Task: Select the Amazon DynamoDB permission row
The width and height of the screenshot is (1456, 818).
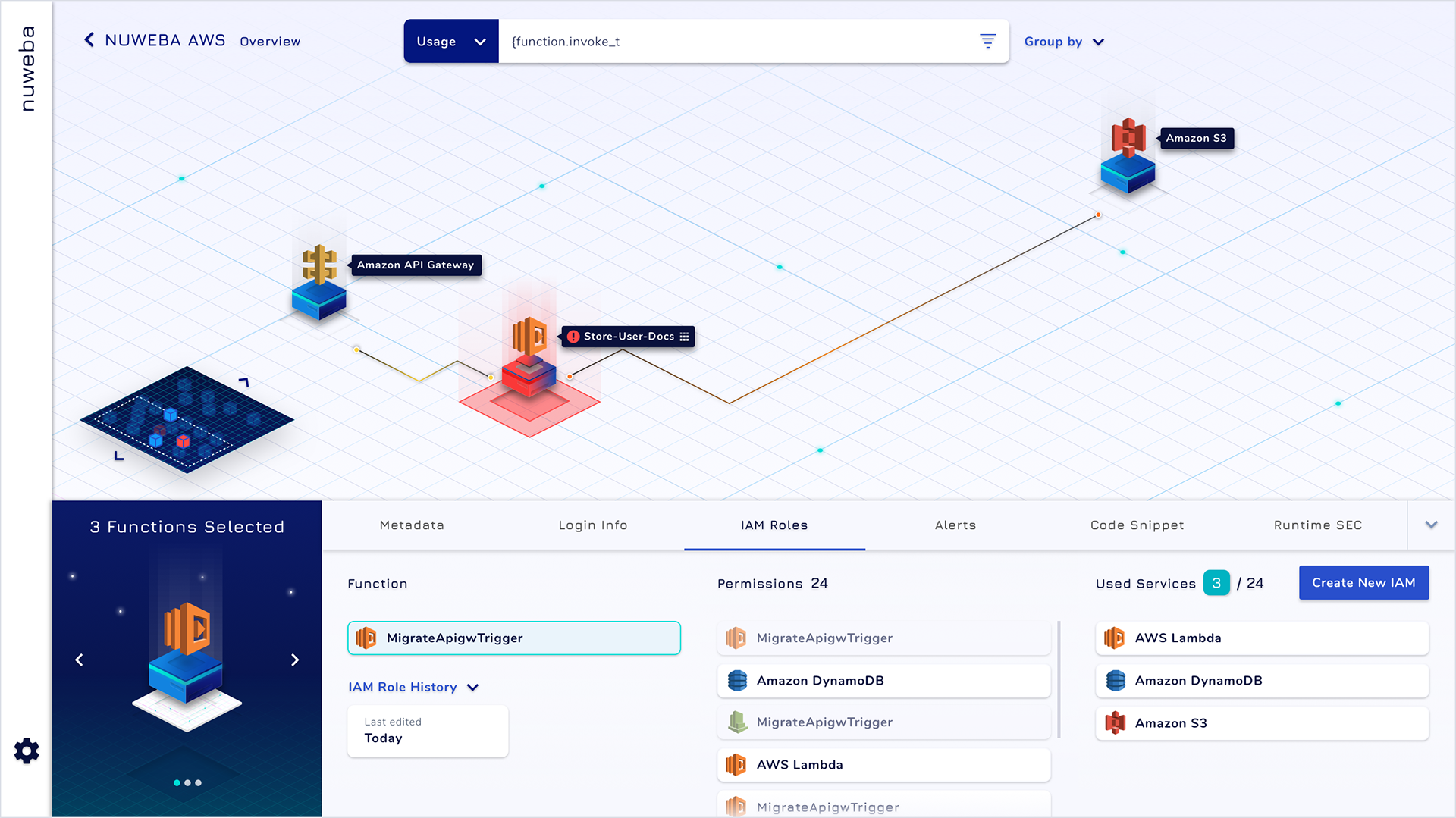Action: [x=883, y=680]
